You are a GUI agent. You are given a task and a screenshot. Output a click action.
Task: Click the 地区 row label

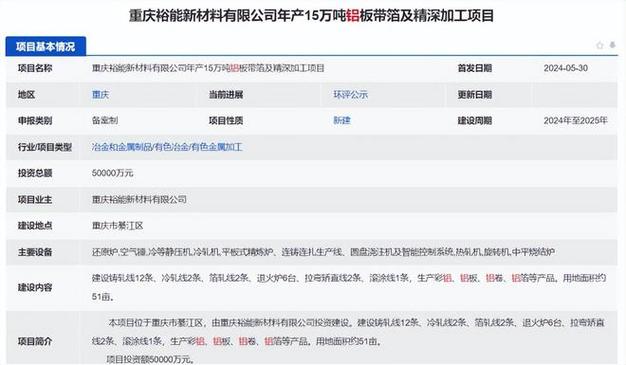point(26,95)
